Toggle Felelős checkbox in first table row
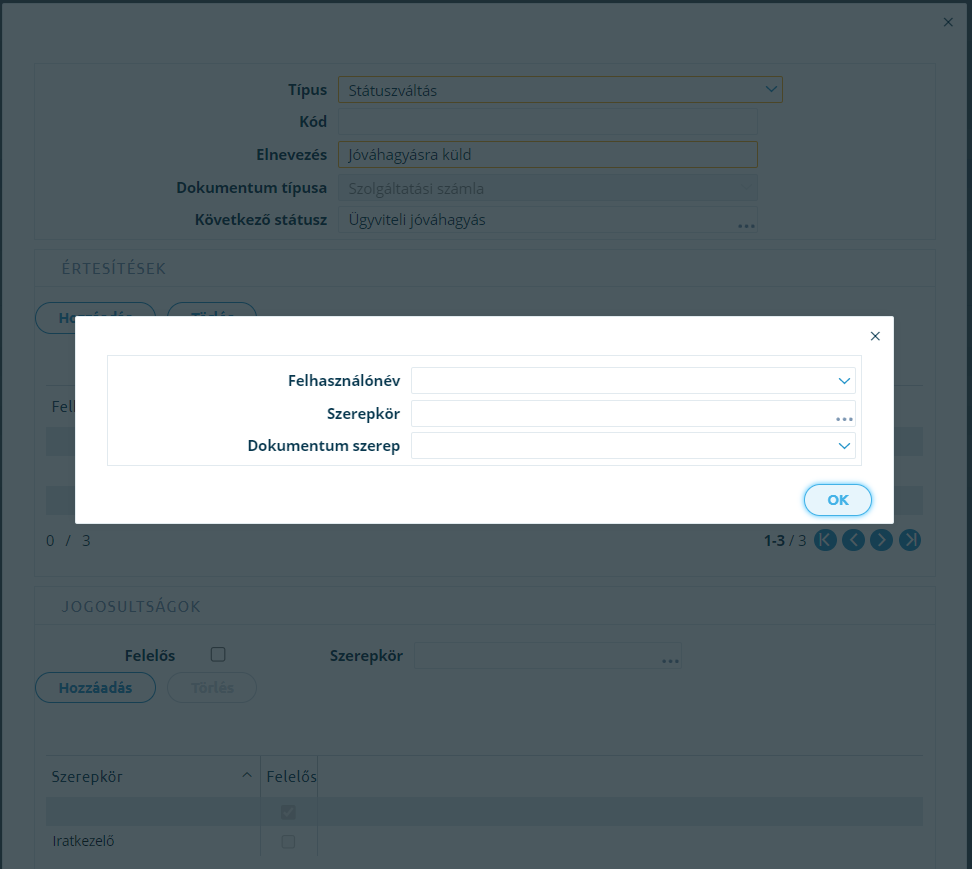Viewport: 972px width, 869px height. coord(288,812)
